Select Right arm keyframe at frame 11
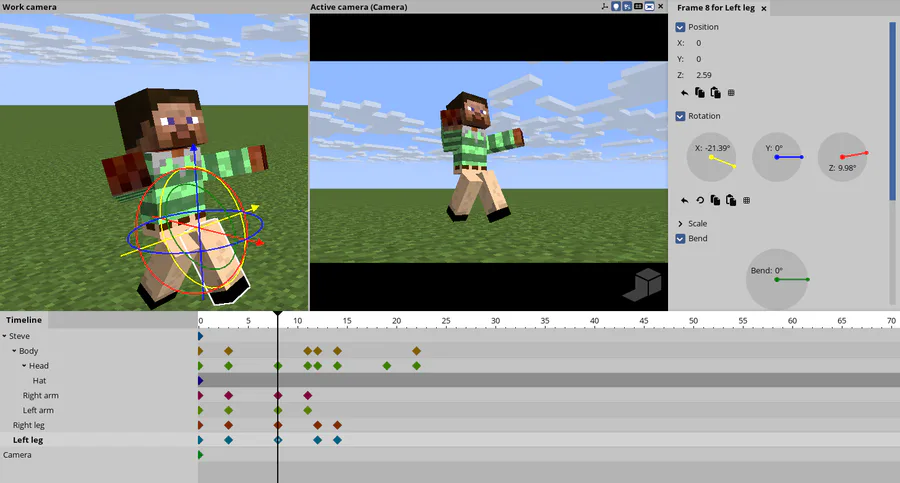Screen dimensions: 900x483 tap(308, 396)
